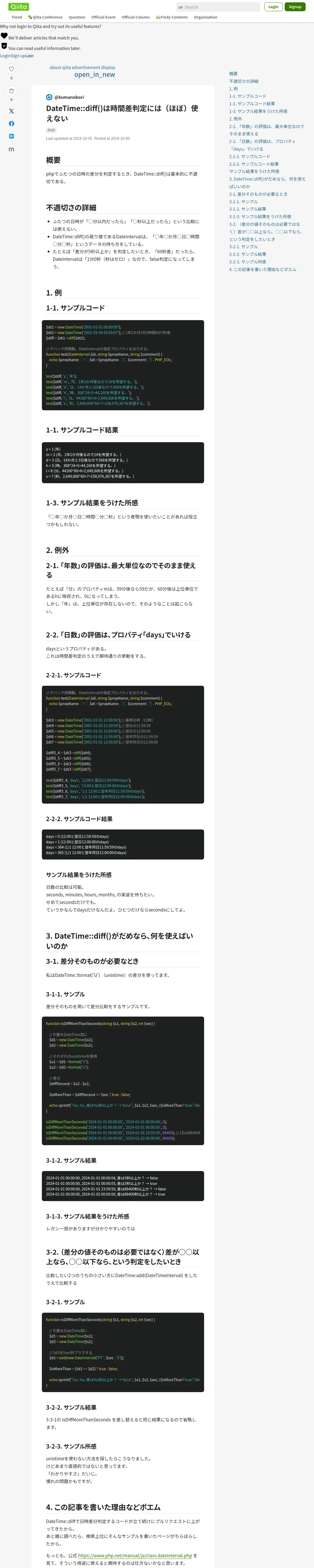Viewport: 314px width, 1568px height.
Task: Jump to 3-2-2. サンプル結果 in contents
Action: point(248,255)
